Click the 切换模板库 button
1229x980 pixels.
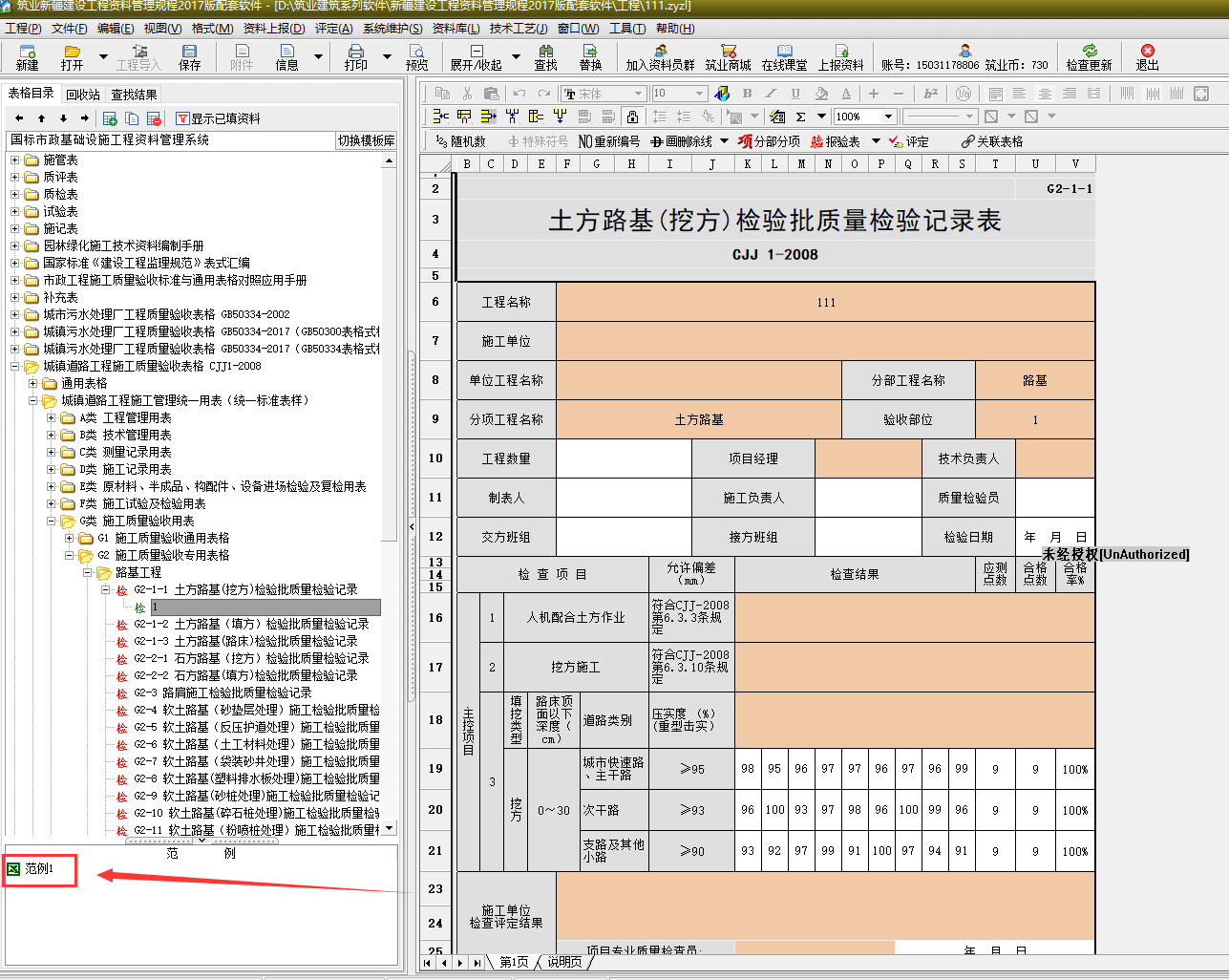click(366, 140)
